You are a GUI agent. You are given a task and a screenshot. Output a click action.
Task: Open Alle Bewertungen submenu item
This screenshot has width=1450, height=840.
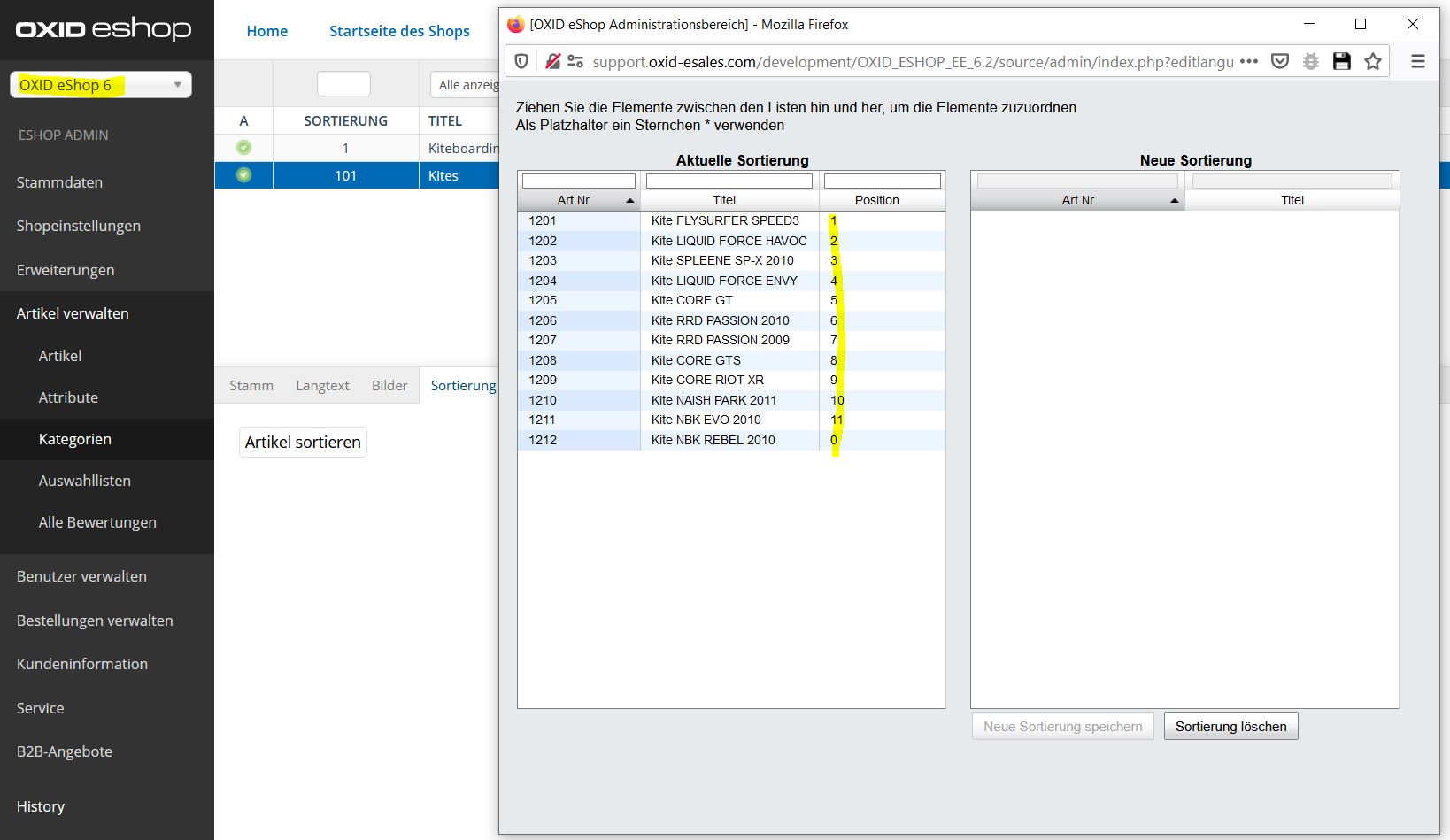pyautogui.click(x=97, y=522)
